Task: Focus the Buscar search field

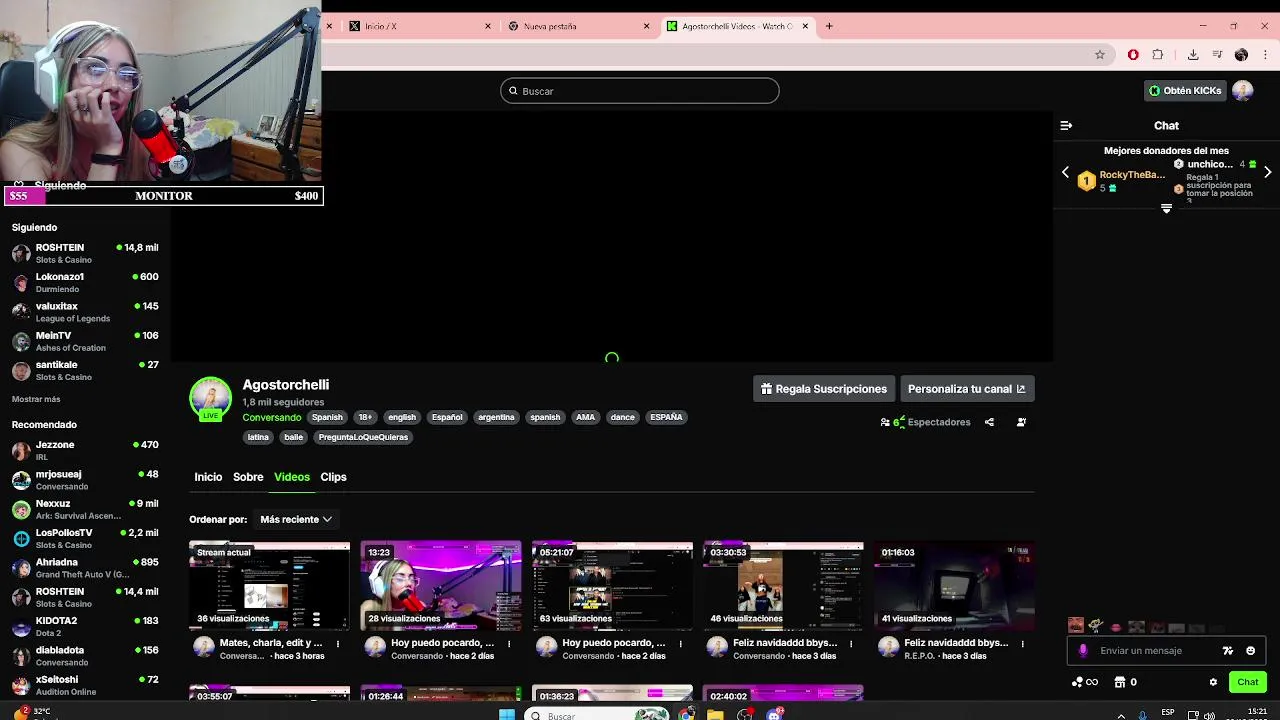Action: click(x=640, y=91)
